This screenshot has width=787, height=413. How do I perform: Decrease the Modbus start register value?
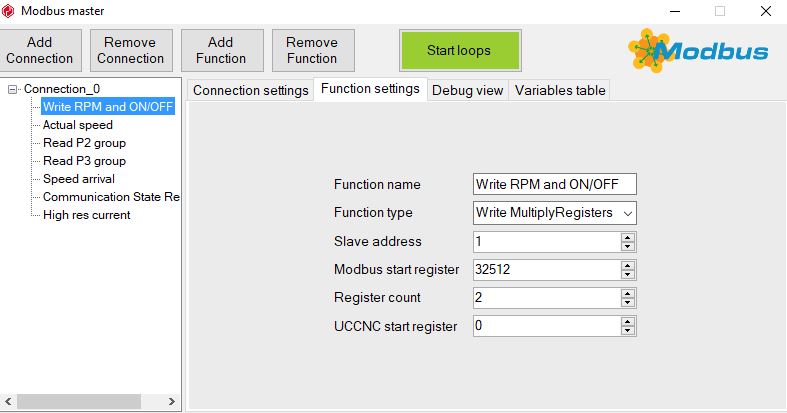pos(628,274)
